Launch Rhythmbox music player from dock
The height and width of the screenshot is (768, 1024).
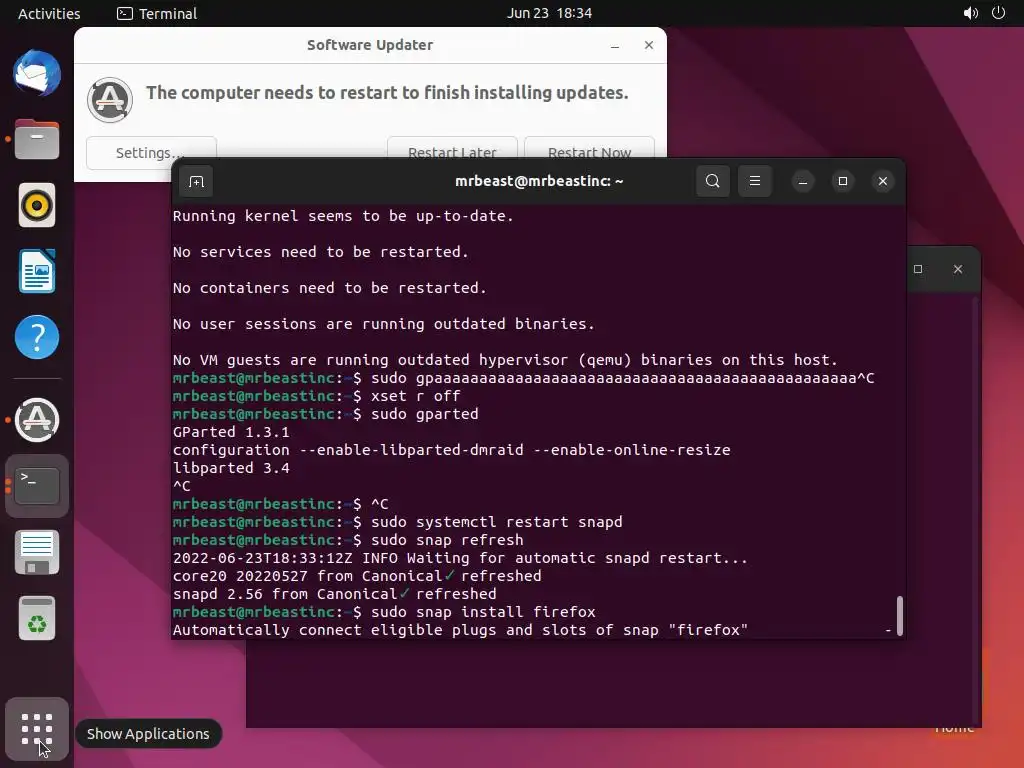pos(37,205)
